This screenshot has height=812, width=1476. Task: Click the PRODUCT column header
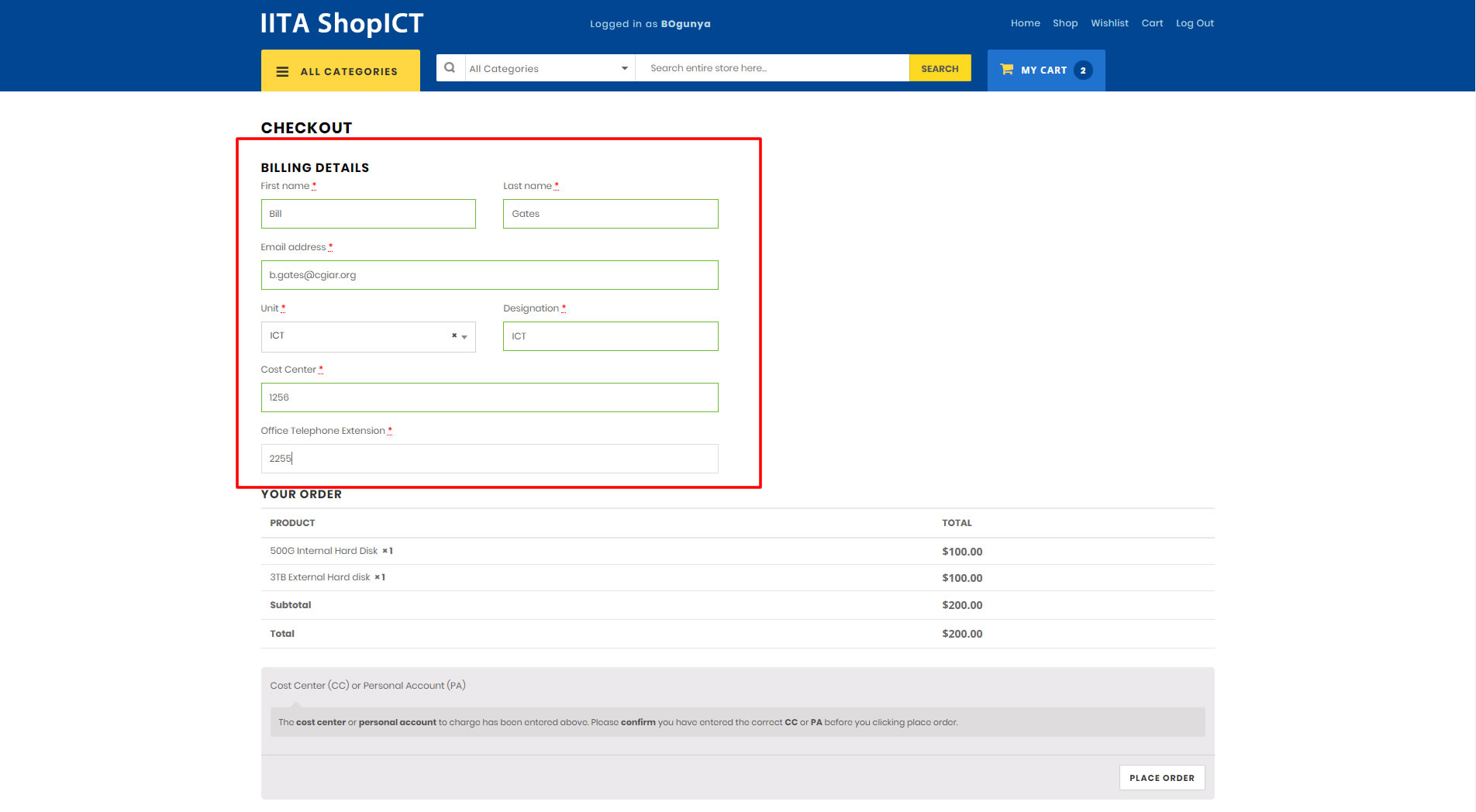click(292, 523)
